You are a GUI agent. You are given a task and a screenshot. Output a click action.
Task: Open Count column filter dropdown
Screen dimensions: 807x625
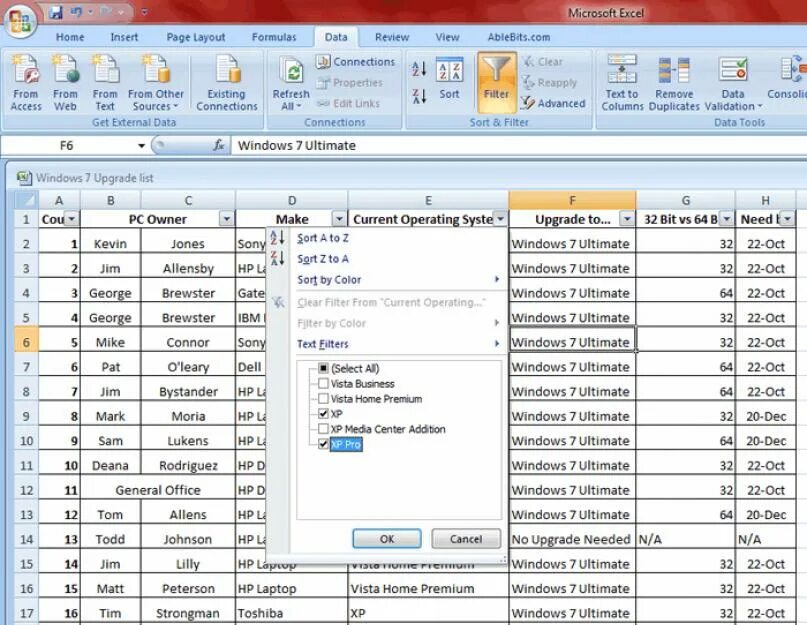click(72, 219)
